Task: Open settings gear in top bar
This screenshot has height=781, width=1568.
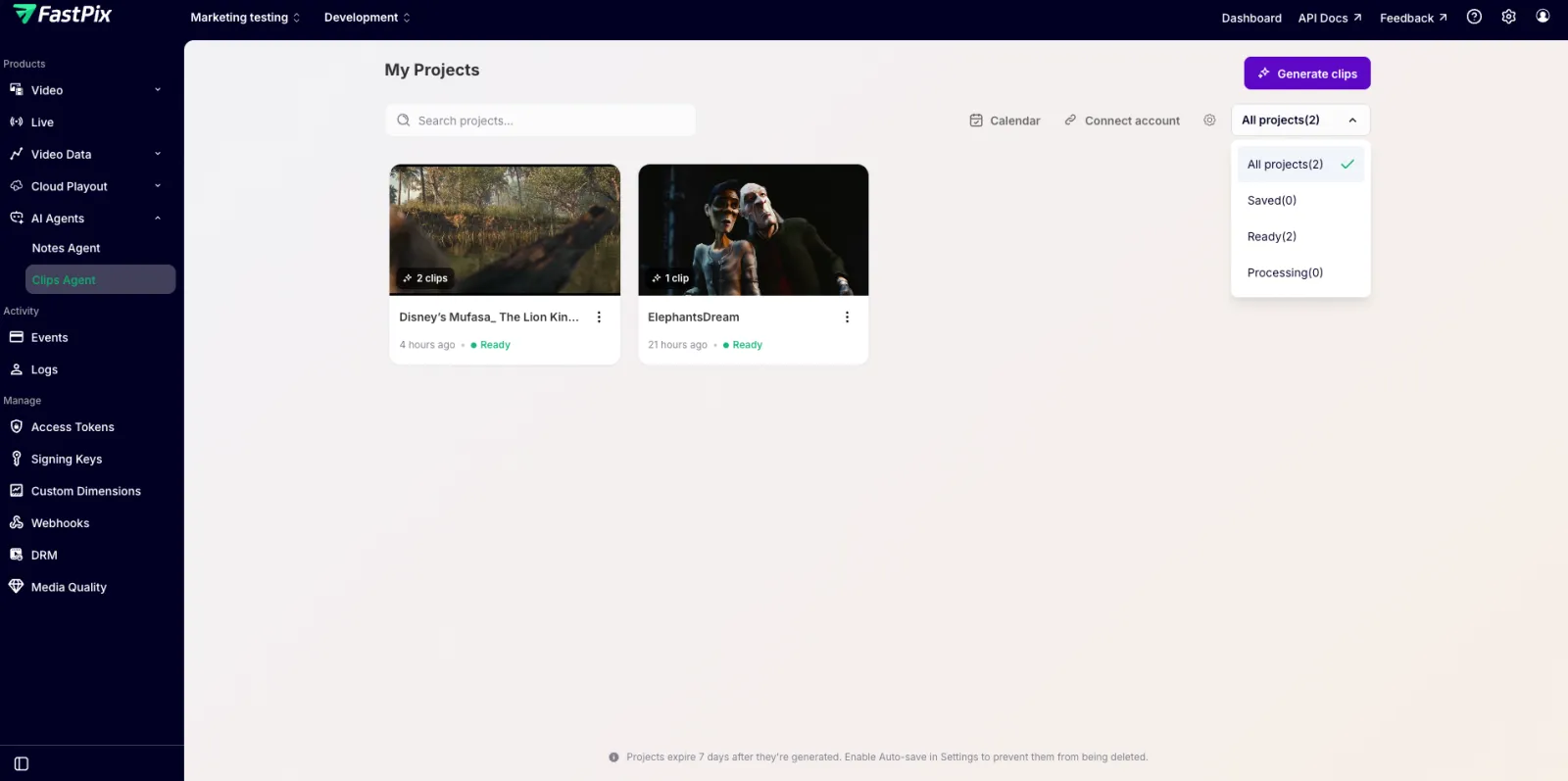Action: 1508,17
